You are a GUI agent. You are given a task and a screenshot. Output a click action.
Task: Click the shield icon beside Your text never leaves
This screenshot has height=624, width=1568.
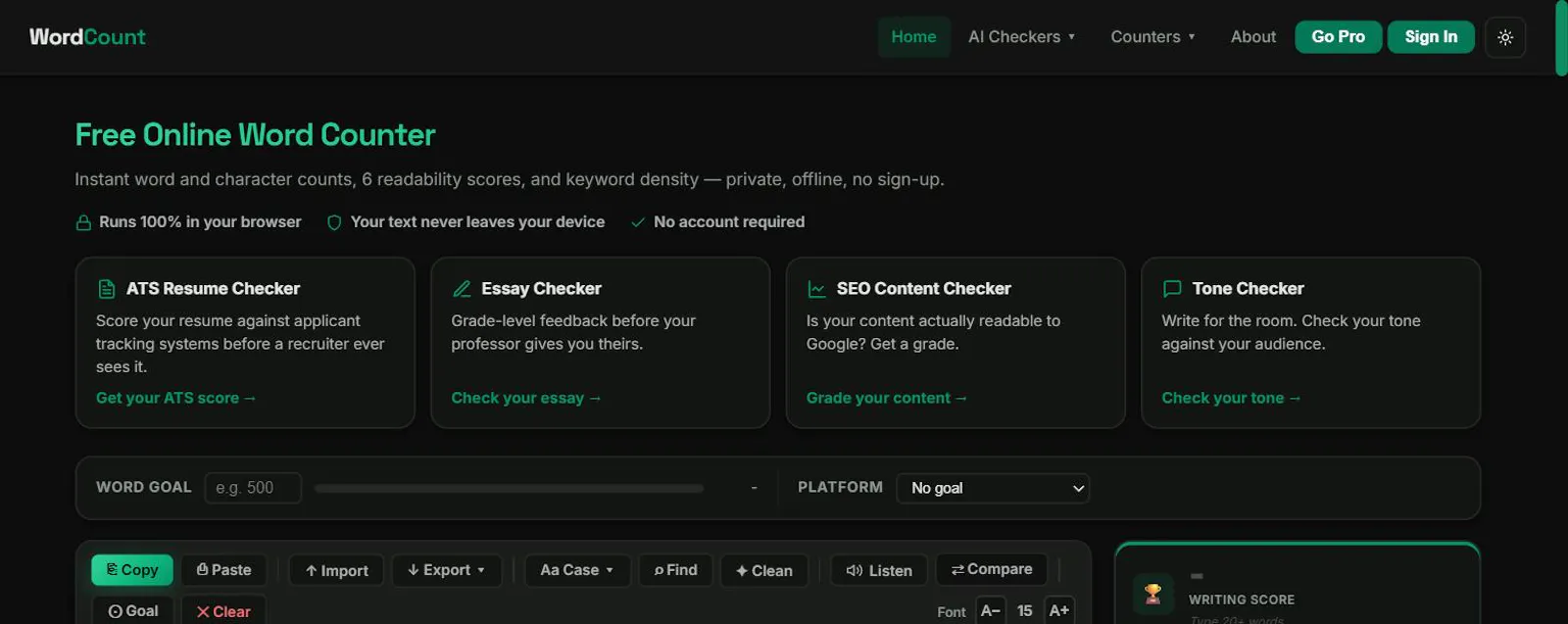click(x=334, y=223)
